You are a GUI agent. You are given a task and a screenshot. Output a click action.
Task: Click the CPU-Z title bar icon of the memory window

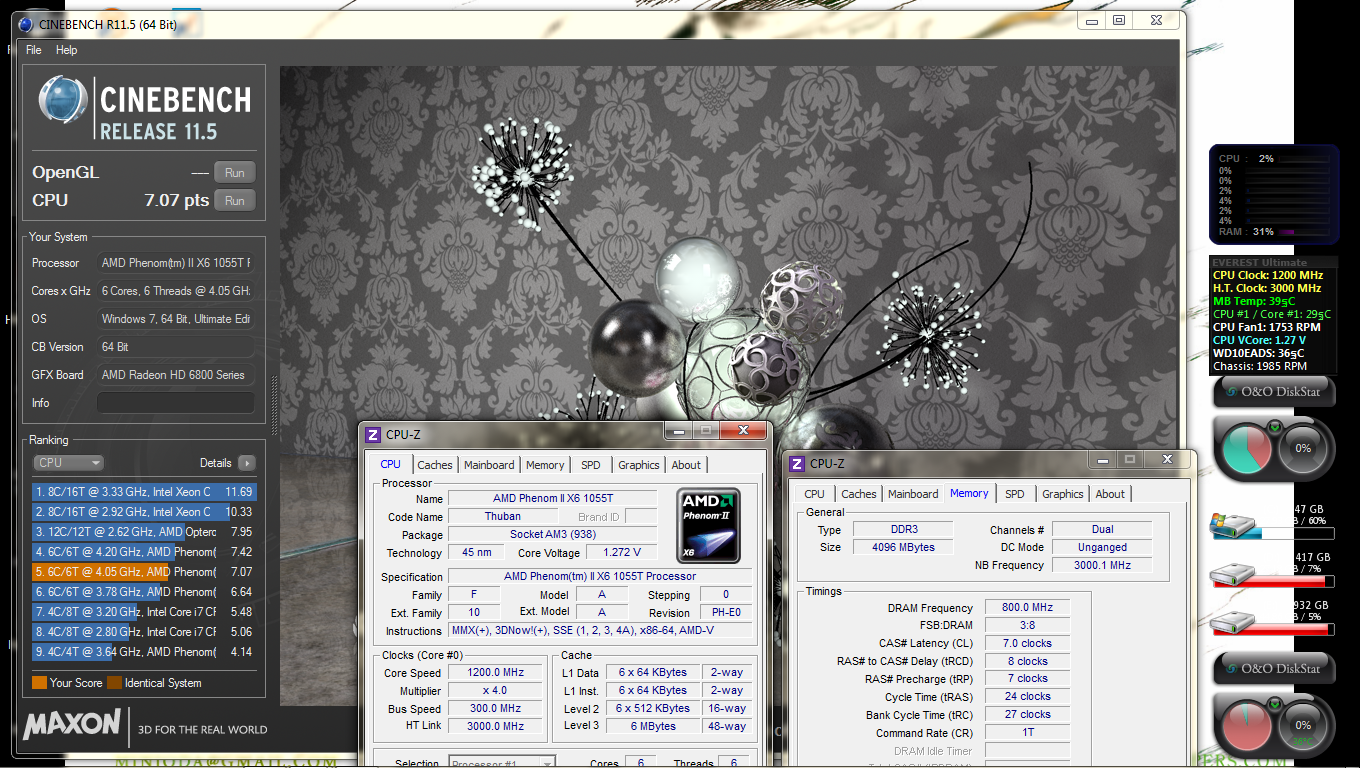pyautogui.click(x=797, y=464)
